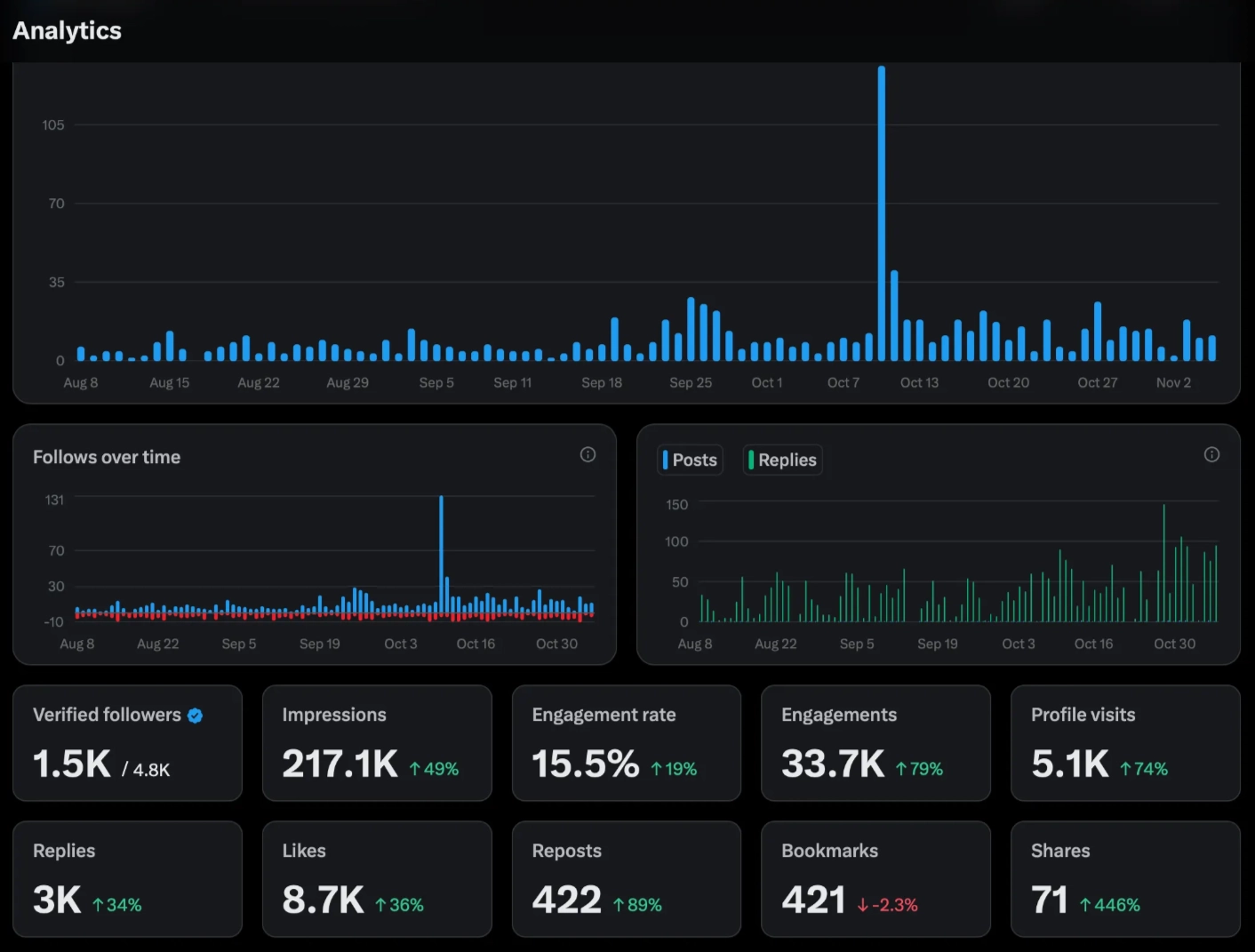
Task: Toggle the Posts series in the chart legend
Action: coord(690,460)
